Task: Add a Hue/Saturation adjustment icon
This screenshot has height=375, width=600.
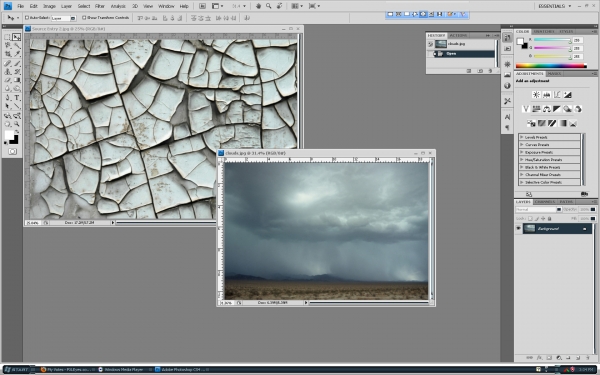Action: click(x=536, y=109)
